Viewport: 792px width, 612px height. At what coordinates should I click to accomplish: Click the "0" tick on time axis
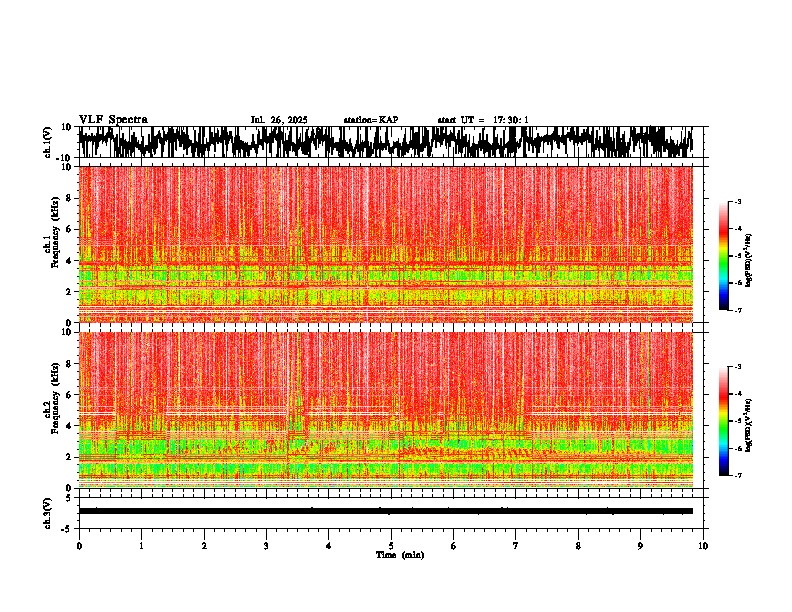click(x=79, y=546)
